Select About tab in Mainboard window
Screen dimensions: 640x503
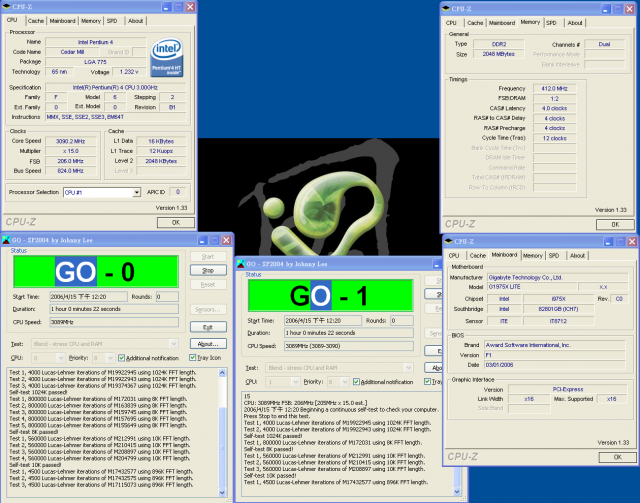pos(577,256)
